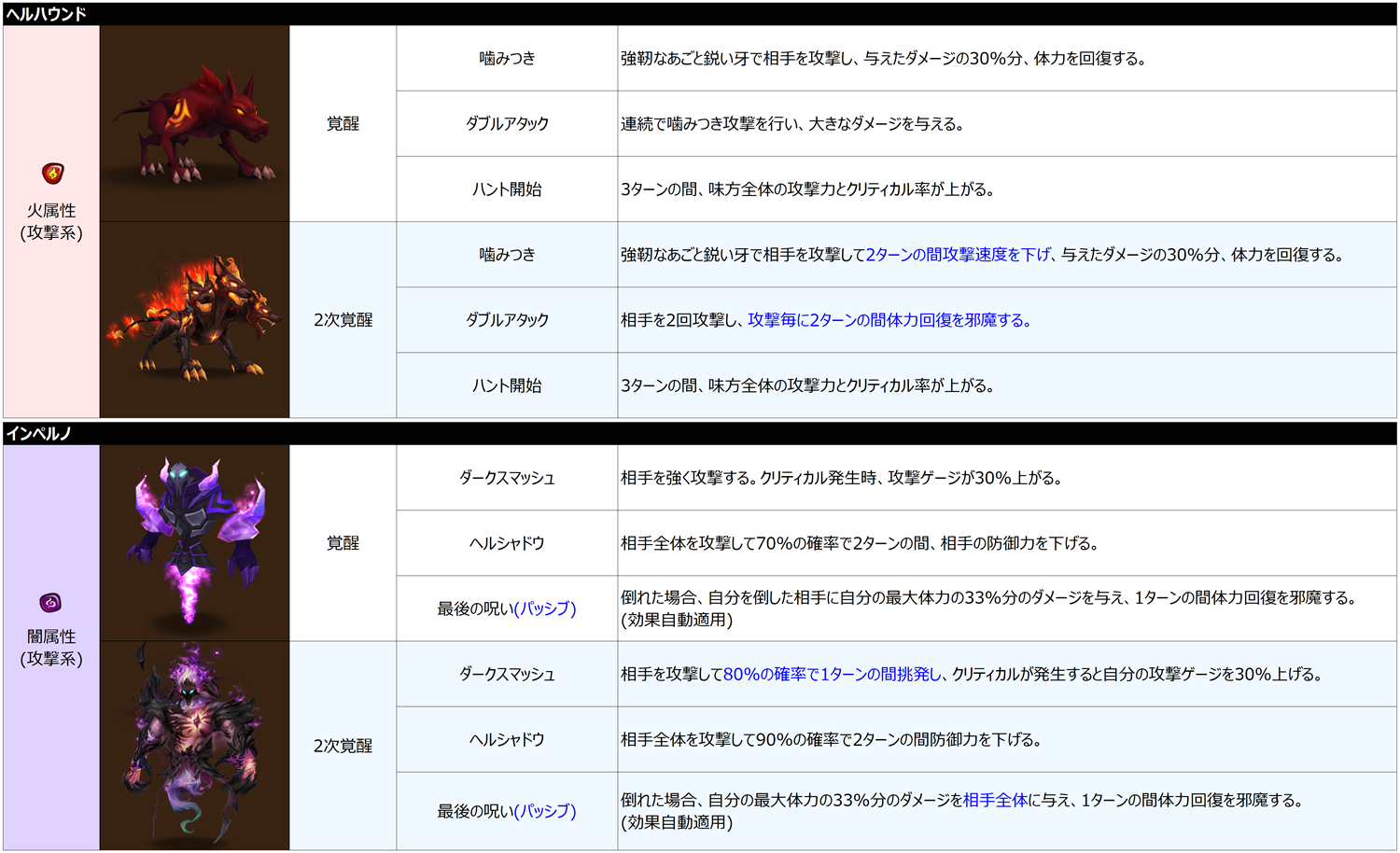
Task: Open the flaming three-headed 2nd-awakening Hellhound image
Action: (194, 320)
